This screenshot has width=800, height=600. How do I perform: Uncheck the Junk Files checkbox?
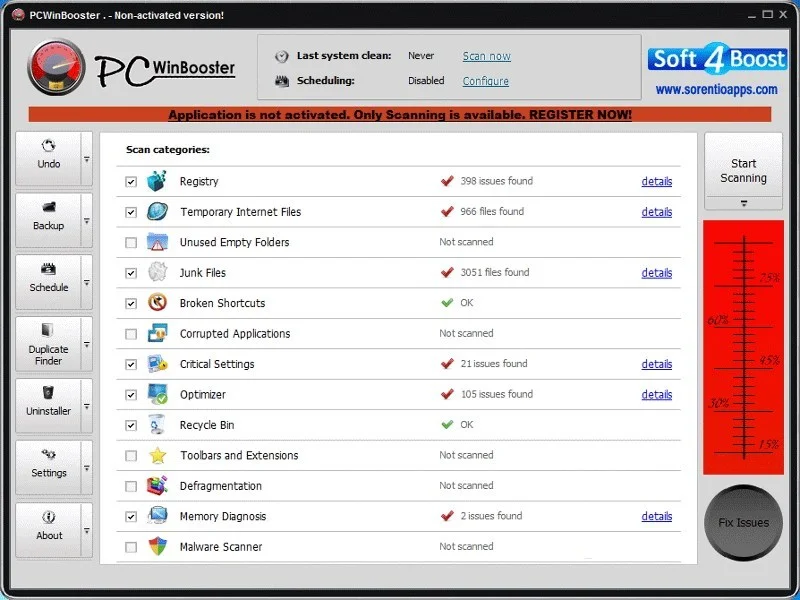[x=131, y=273]
